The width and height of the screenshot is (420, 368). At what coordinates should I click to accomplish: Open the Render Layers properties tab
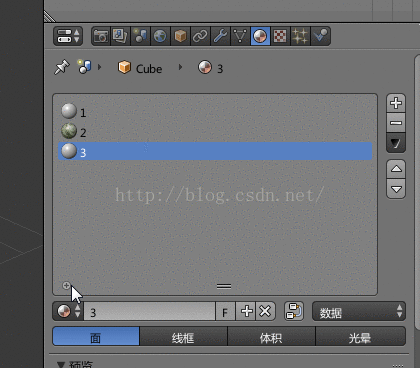(120, 36)
